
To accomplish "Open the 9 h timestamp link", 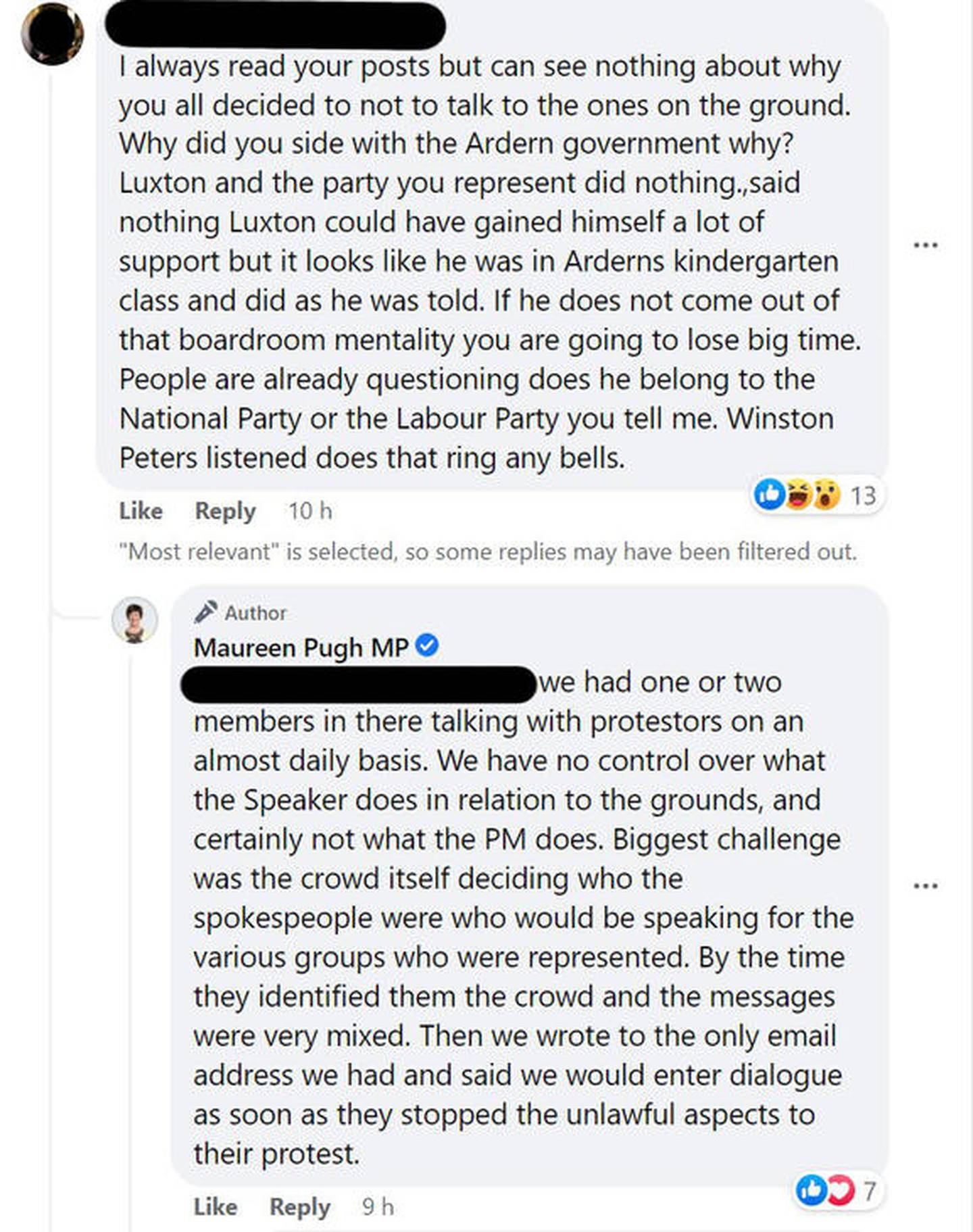I will pyautogui.click(x=378, y=1207).
